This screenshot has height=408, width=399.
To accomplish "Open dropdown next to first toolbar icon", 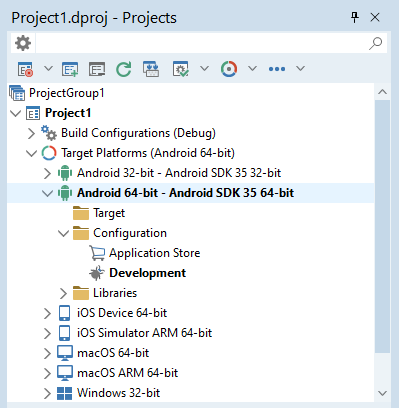I will coord(48,69).
